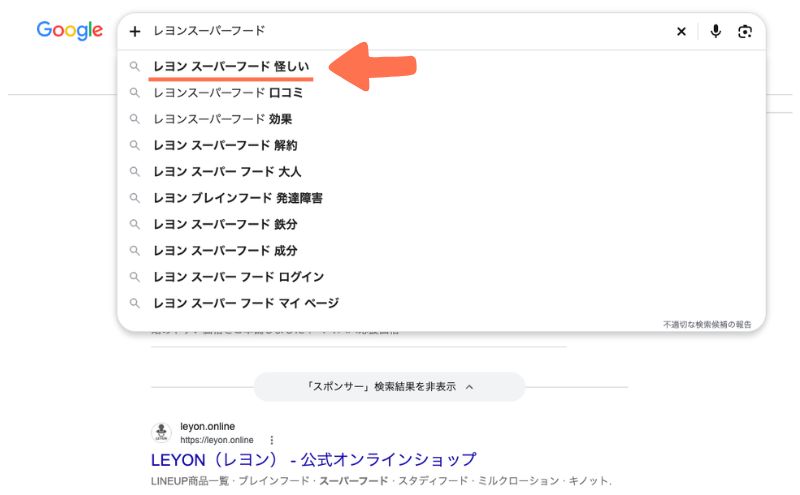Start voice search with microphone icon
Viewport: 800px width, 495px height.
tap(716, 31)
